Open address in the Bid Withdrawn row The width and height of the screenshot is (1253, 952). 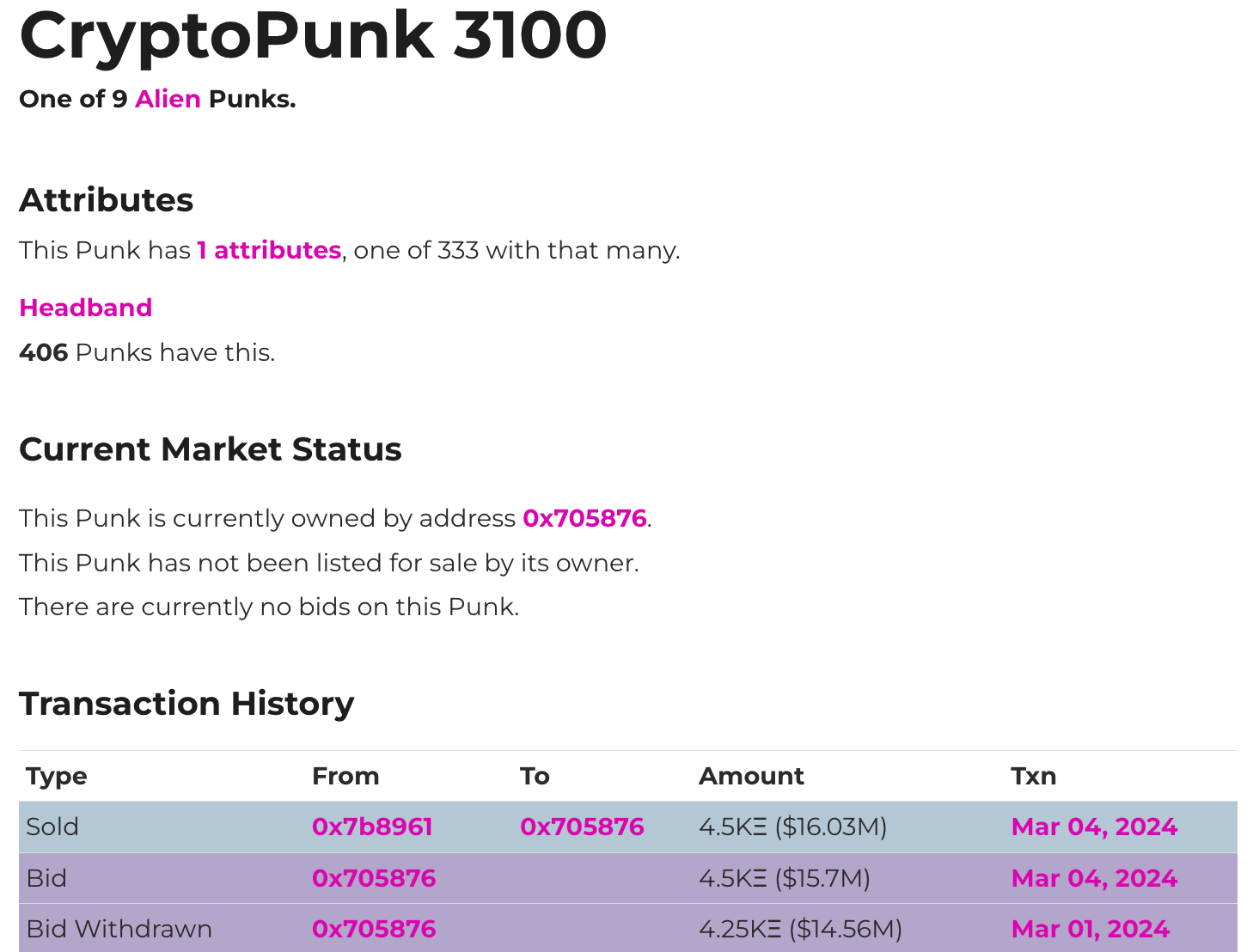pos(374,929)
